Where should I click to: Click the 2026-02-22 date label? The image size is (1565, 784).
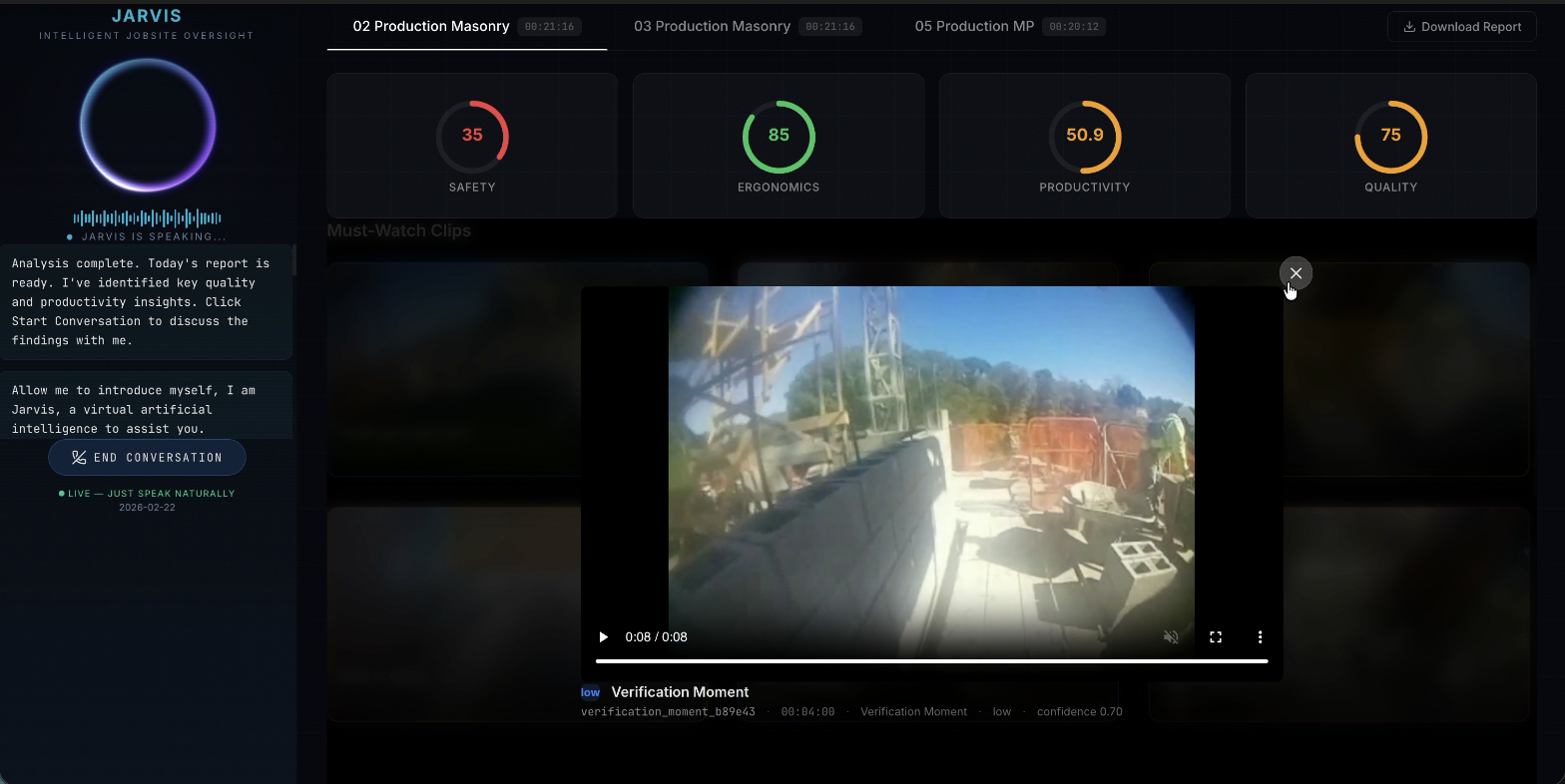147,508
